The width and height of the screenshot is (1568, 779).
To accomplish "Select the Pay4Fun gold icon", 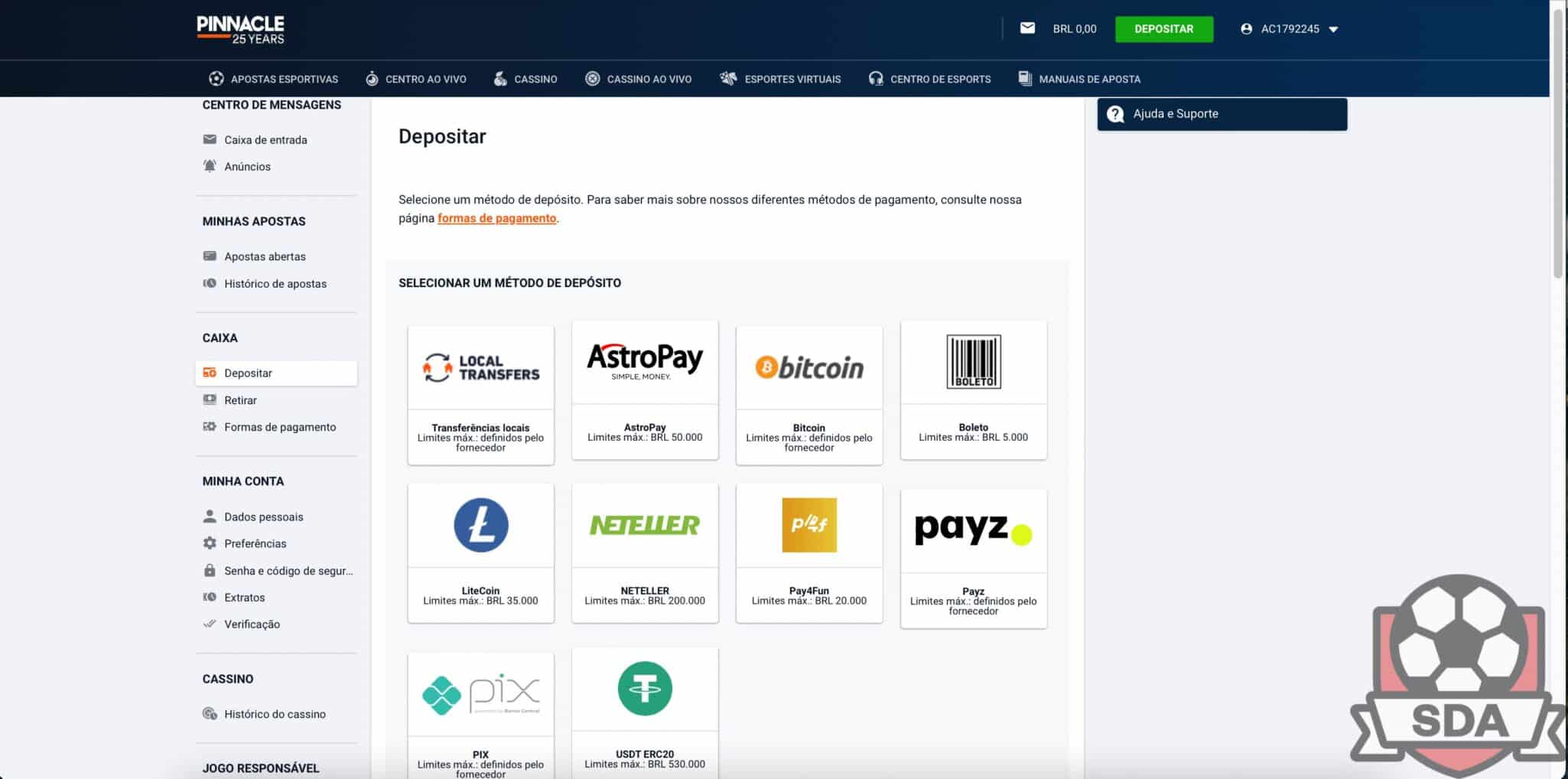I will pos(809,525).
